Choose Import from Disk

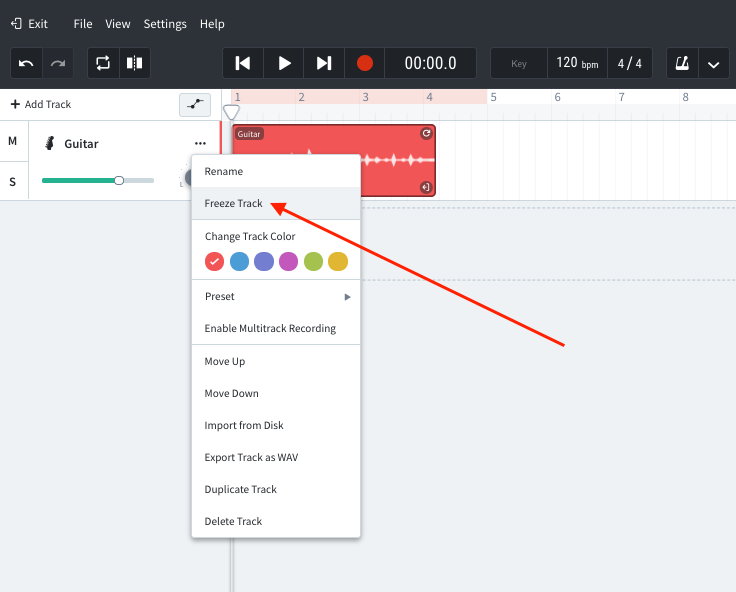click(x=276, y=425)
